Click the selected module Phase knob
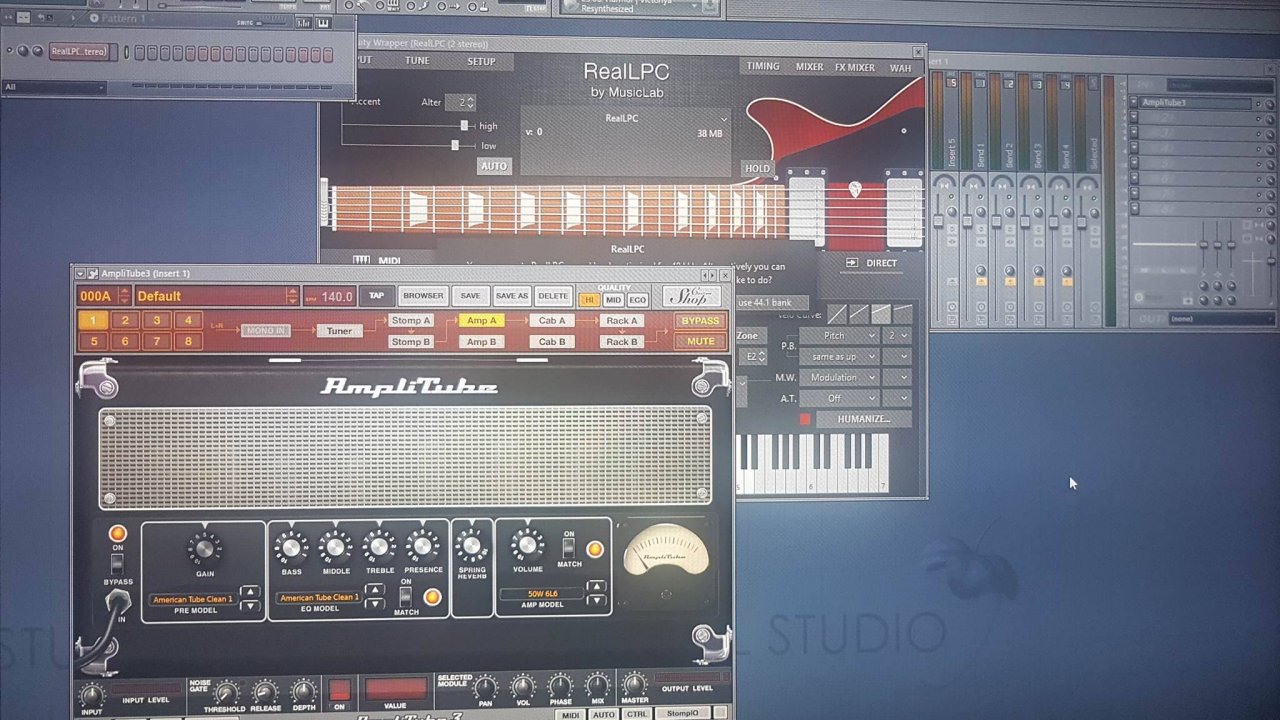Viewport: 1280px width, 720px height. click(x=560, y=687)
